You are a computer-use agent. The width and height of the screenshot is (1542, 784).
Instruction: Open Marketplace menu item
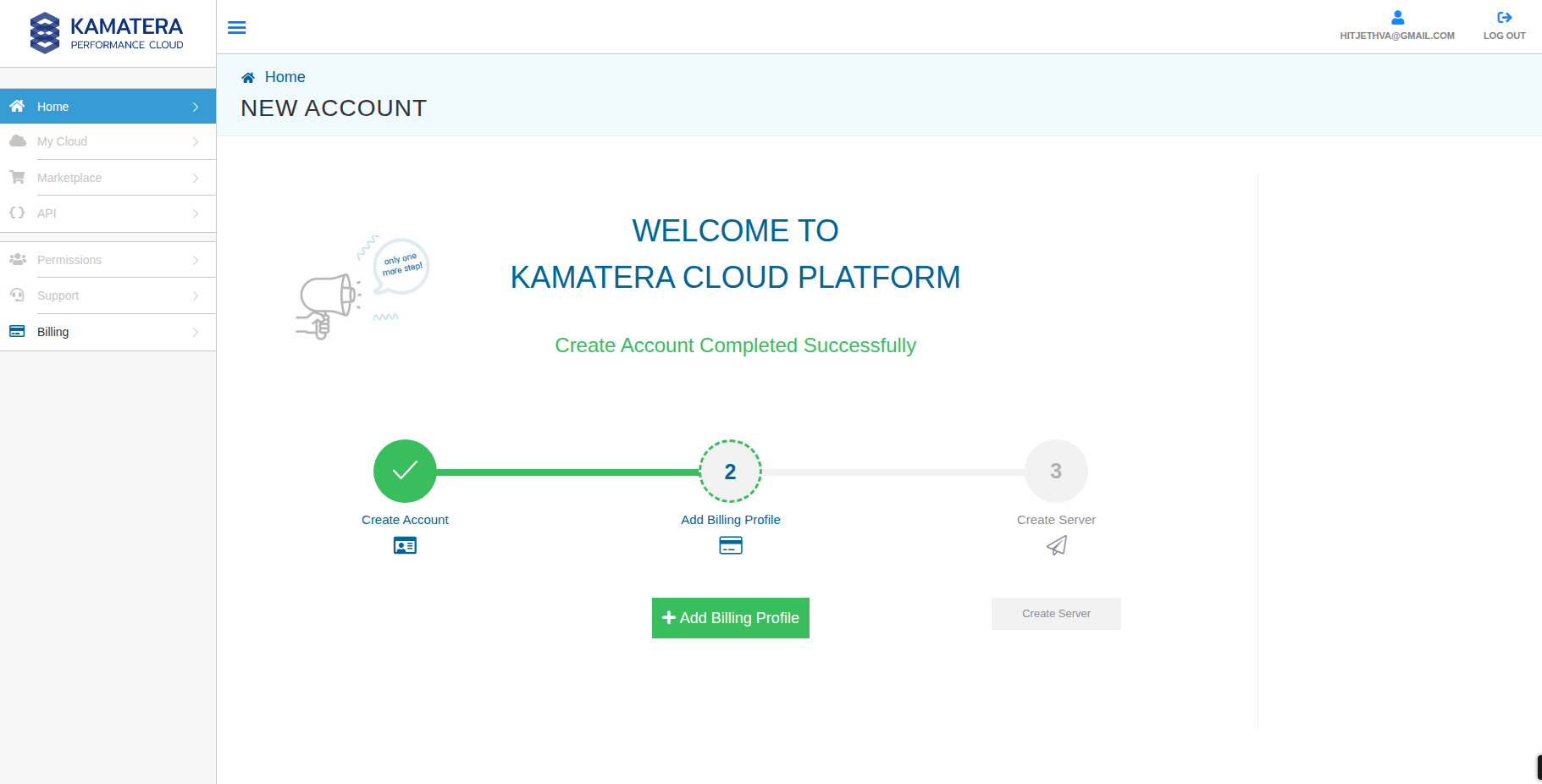tap(108, 178)
